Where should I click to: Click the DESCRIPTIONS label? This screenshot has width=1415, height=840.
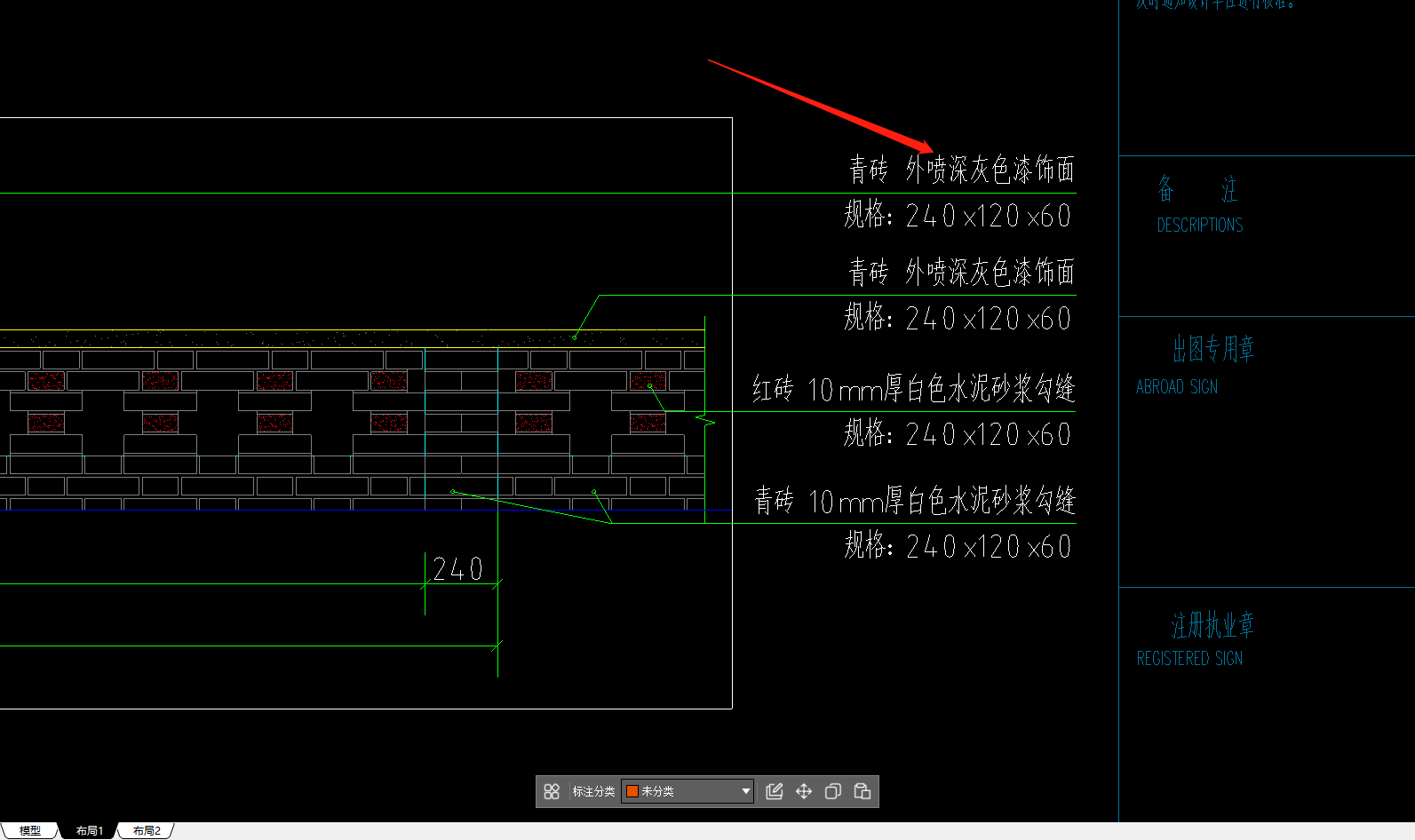coord(1200,226)
